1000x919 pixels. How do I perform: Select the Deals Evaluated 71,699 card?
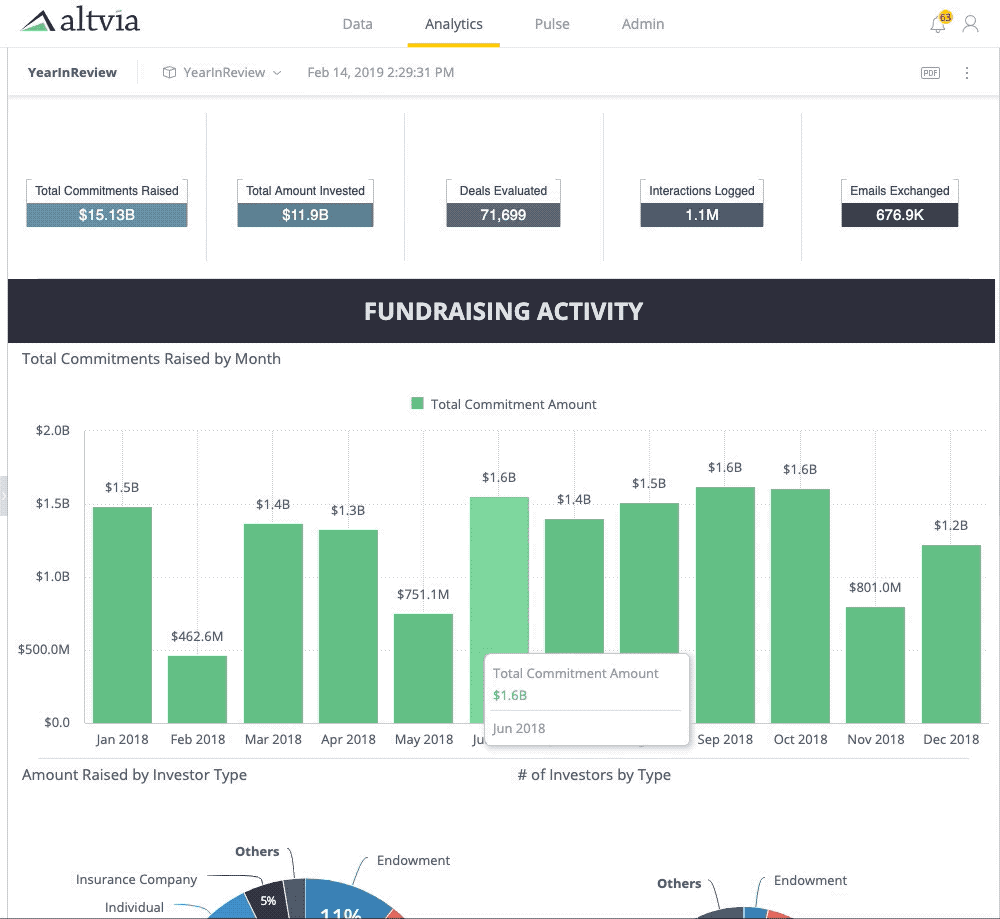(503, 203)
